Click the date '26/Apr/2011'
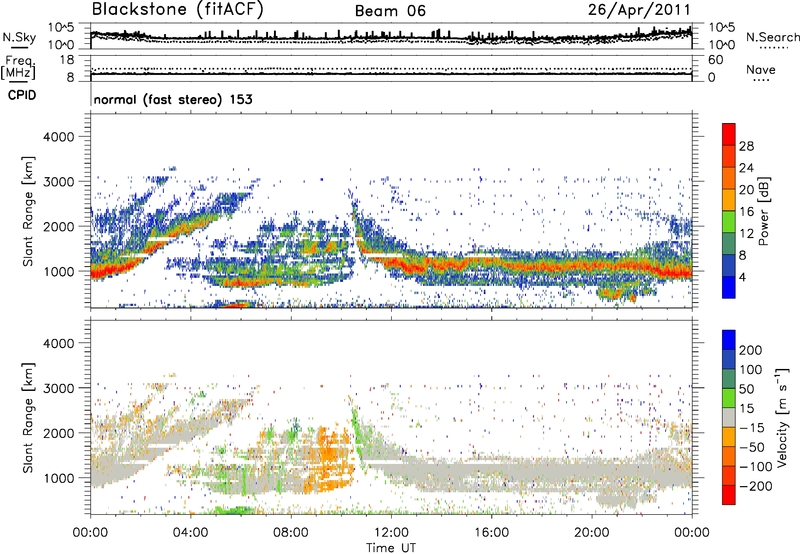800x554 pixels. point(639,10)
